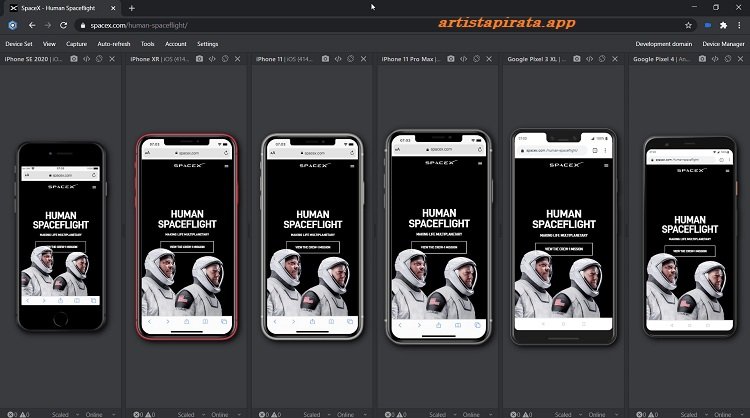This screenshot has height=418, width=750.
Task: Click the Development domain button
Action: coord(663,44)
